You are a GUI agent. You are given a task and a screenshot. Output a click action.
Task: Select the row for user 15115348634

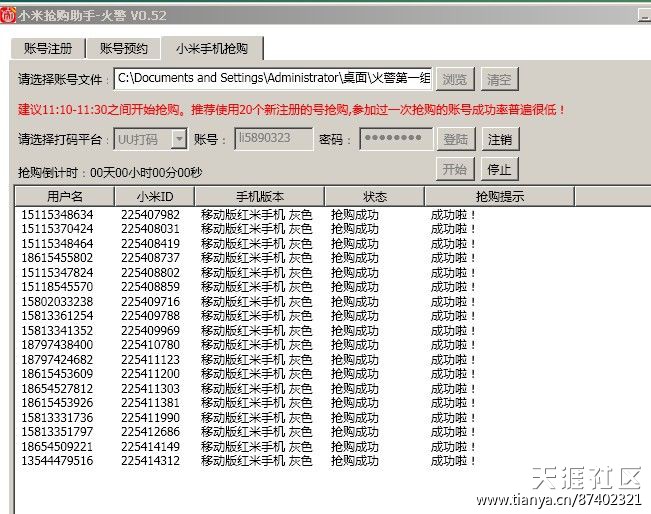point(249,215)
